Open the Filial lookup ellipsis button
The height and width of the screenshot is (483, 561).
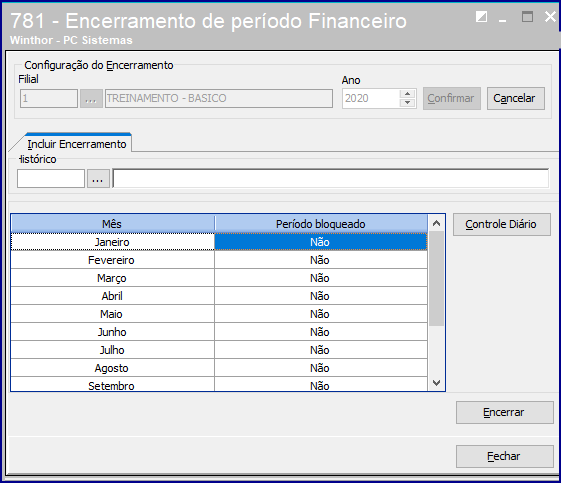(x=91, y=98)
